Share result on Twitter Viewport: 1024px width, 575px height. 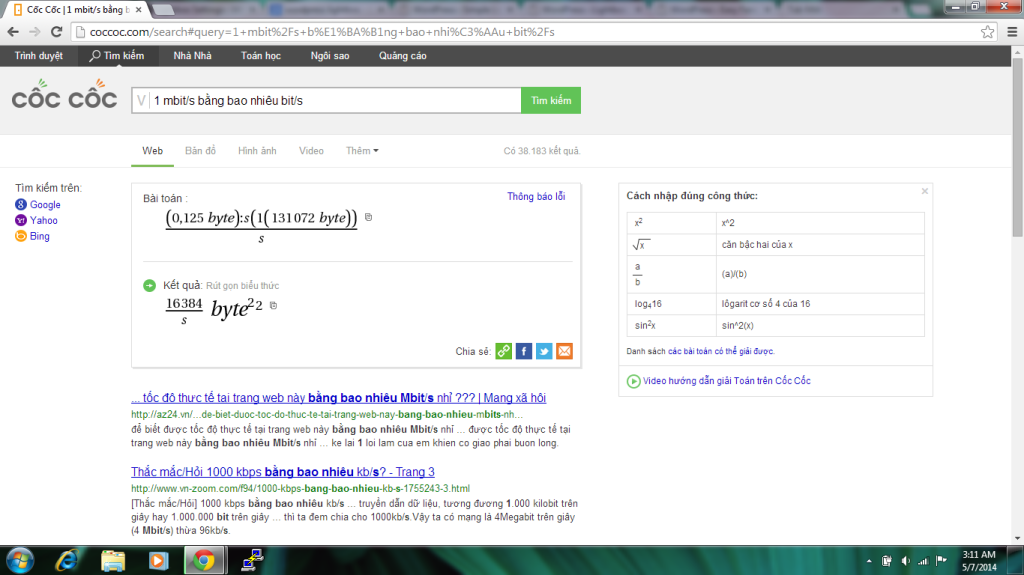click(544, 351)
